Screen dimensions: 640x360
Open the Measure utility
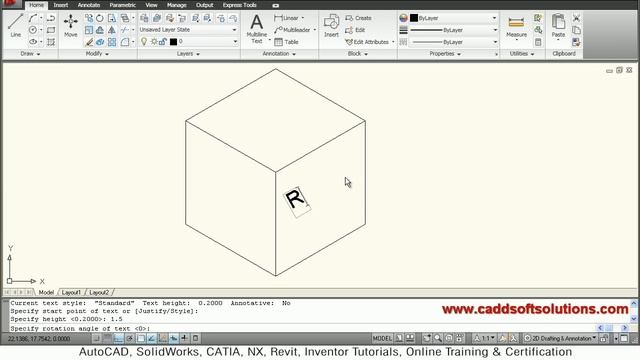pos(516,27)
